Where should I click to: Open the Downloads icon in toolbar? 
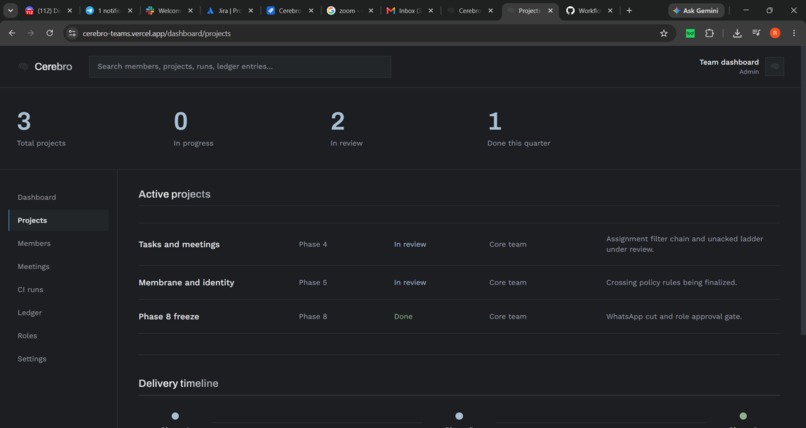[x=737, y=33]
